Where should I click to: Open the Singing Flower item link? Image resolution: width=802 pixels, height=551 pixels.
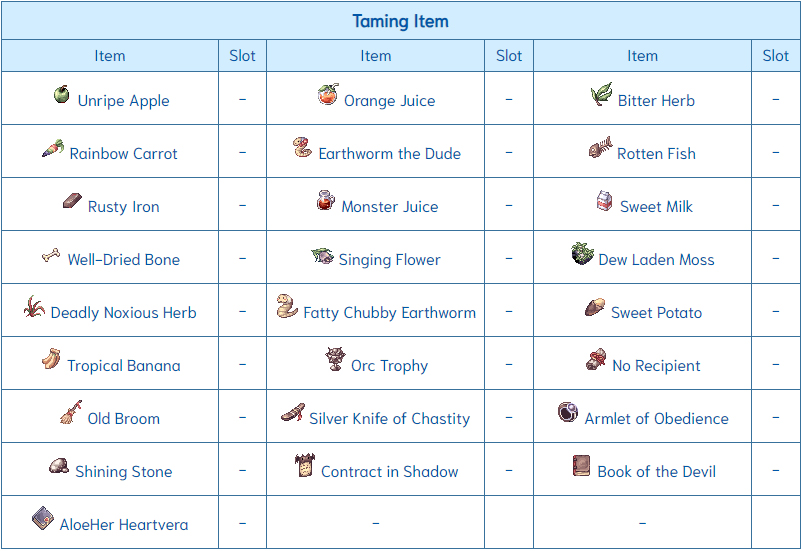[389, 260]
